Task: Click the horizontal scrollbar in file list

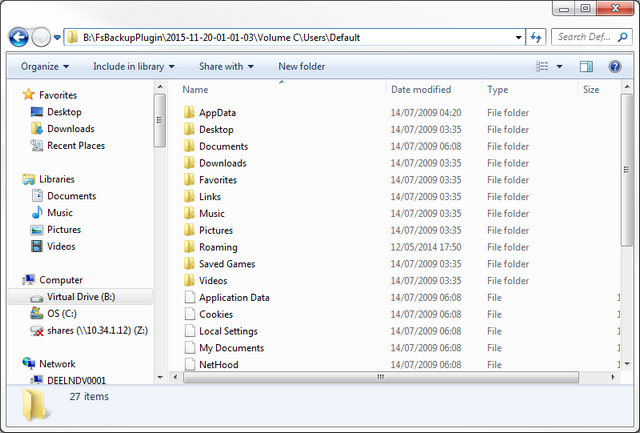Action: (381, 377)
